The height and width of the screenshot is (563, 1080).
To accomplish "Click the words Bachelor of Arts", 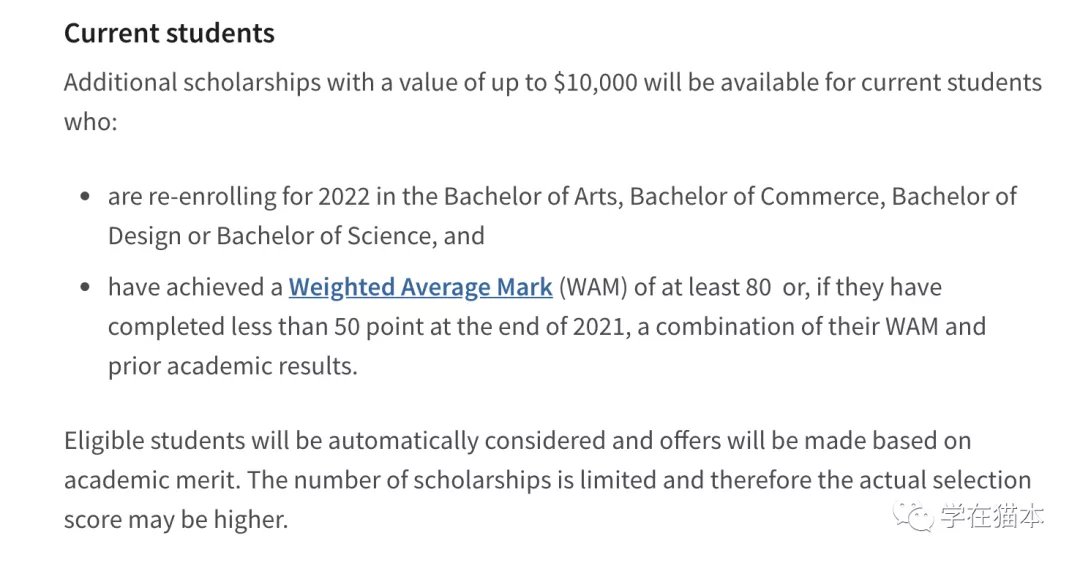I will click(x=533, y=196).
